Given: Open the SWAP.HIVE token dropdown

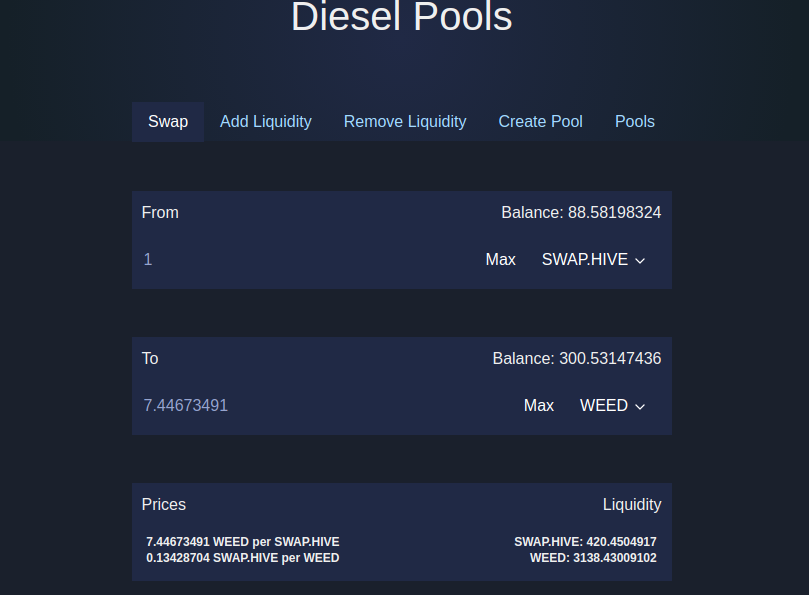Looking at the screenshot, I should click(x=593, y=260).
